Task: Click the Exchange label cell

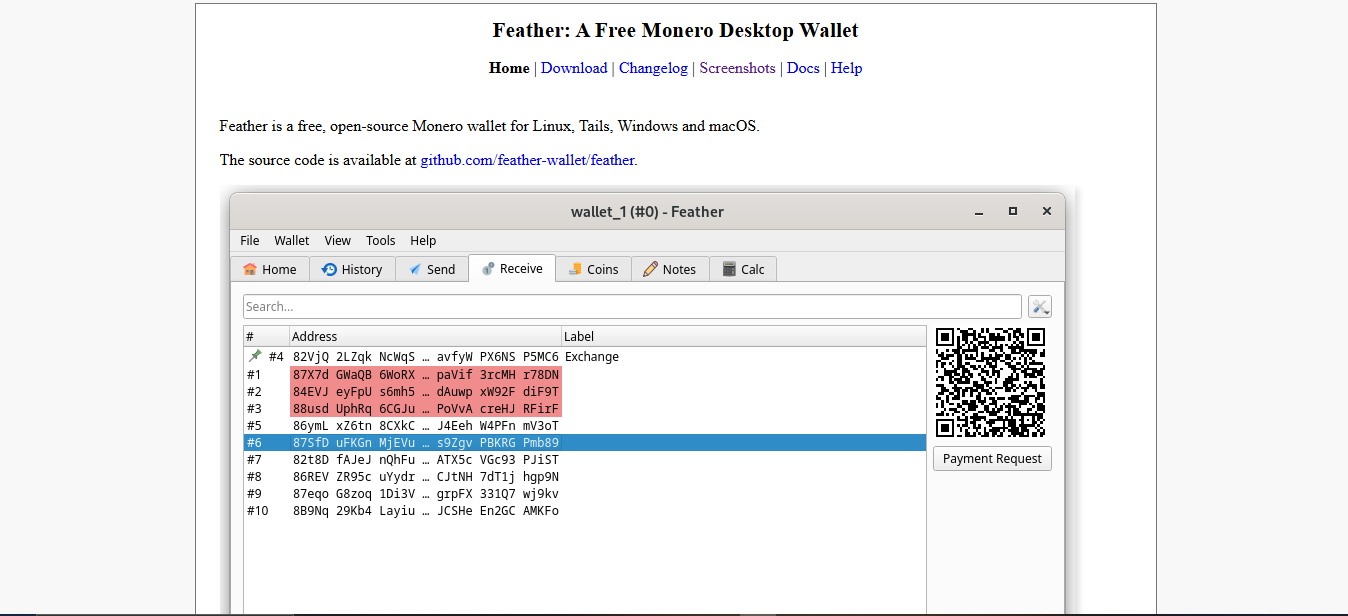Action: pos(592,357)
